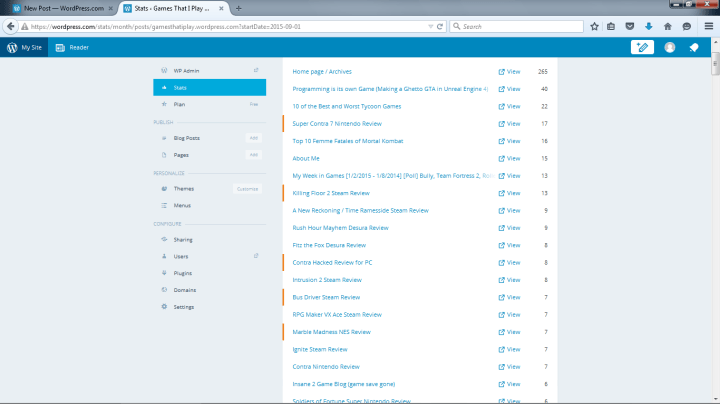Open the Themes sidebar item
The width and height of the screenshot is (720, 404).
tap(184, 189)
